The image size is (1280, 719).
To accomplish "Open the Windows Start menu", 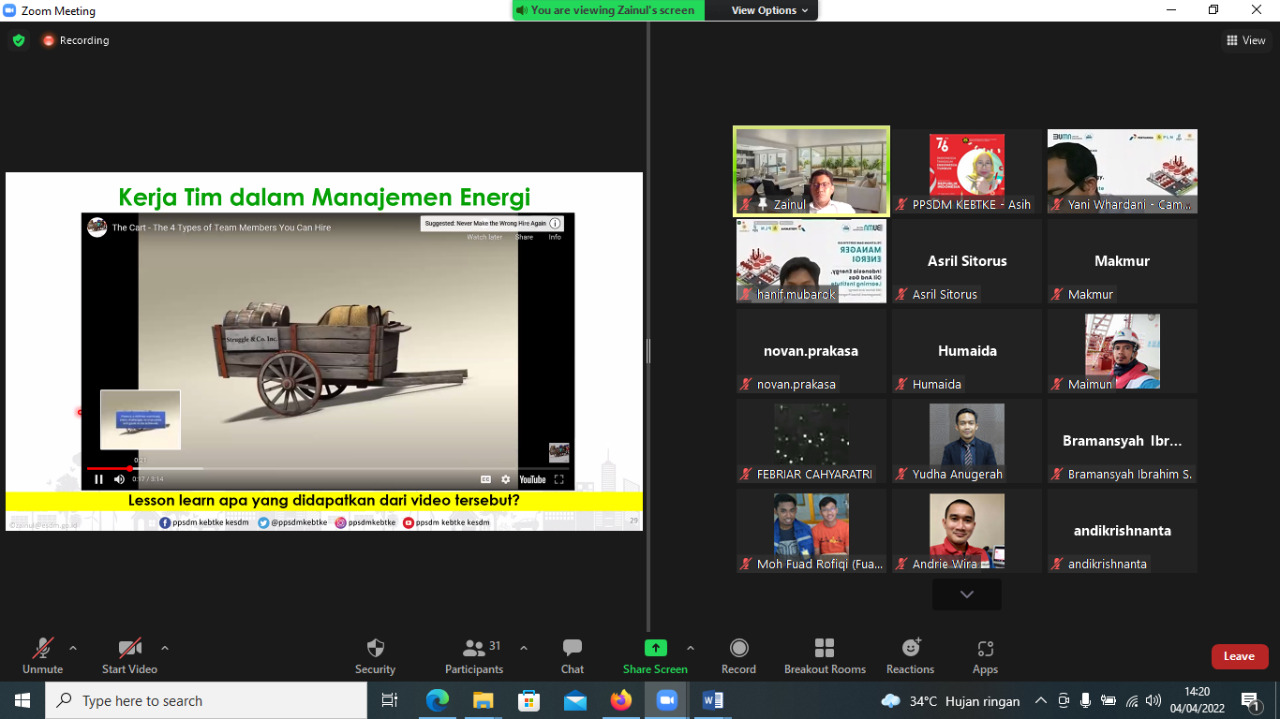I will click(22, 701).
